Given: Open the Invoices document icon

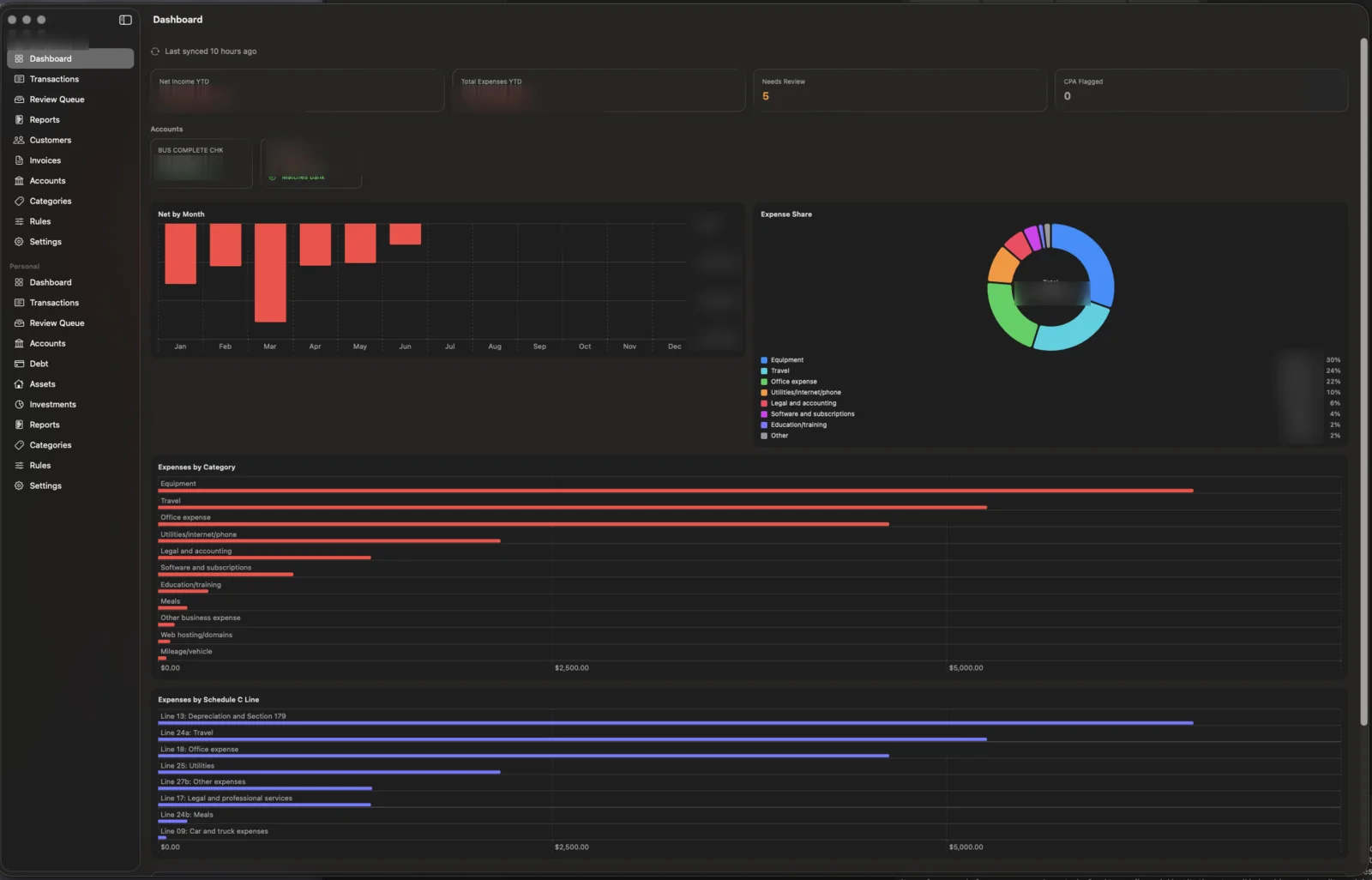Looking at the screenshot, I should click(x=19, y=160).
